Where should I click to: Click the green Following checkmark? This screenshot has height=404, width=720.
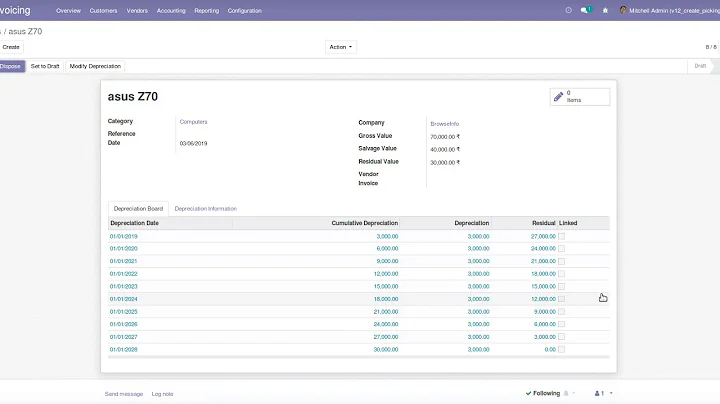(529, 393)
